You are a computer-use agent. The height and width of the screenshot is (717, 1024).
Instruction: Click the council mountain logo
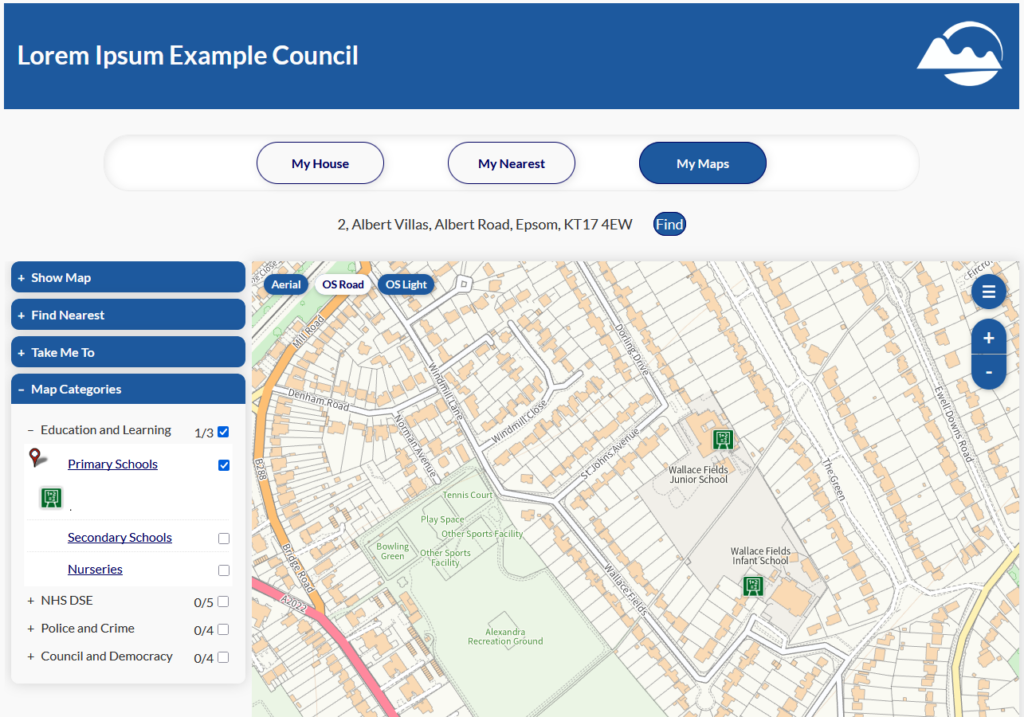pyautogui.click(x=959, y=54)
